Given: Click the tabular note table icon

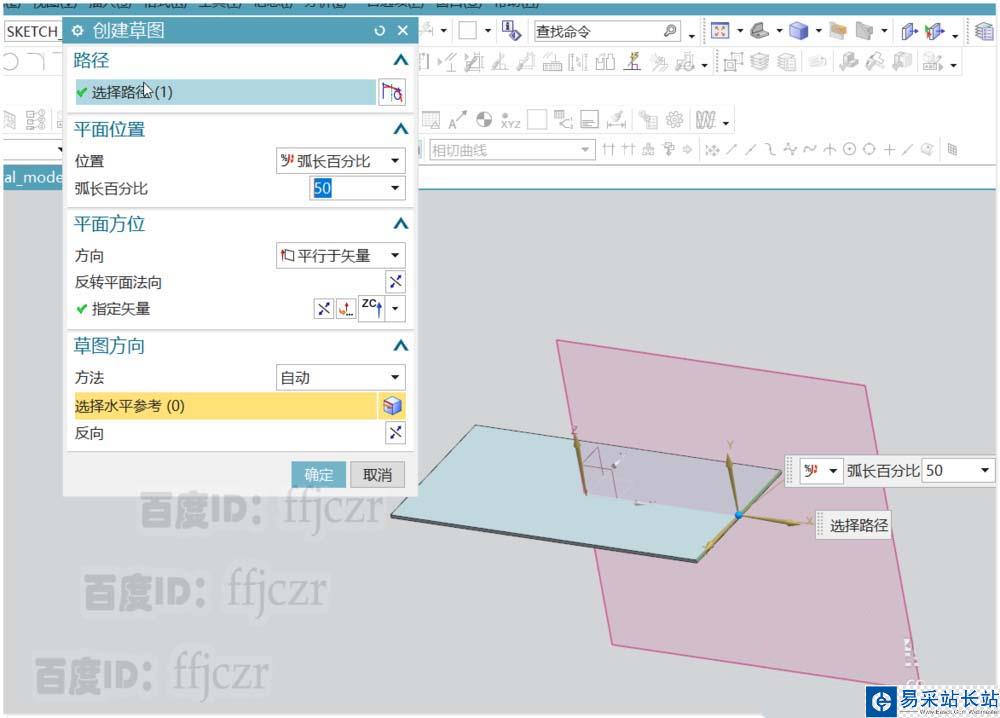Looking at the screenshot, I should 431,119.
